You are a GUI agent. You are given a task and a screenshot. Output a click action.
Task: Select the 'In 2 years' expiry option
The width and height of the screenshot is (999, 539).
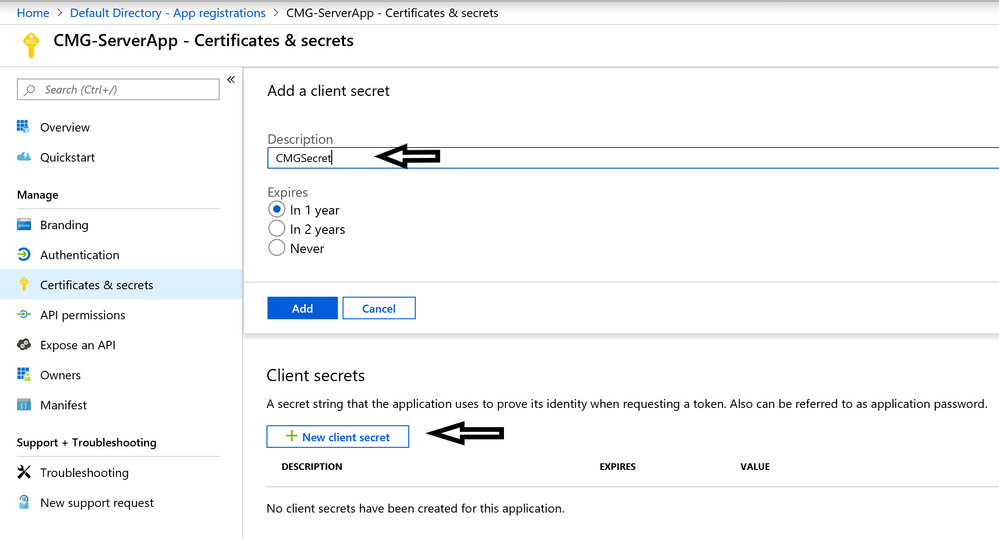click(277, 229)
